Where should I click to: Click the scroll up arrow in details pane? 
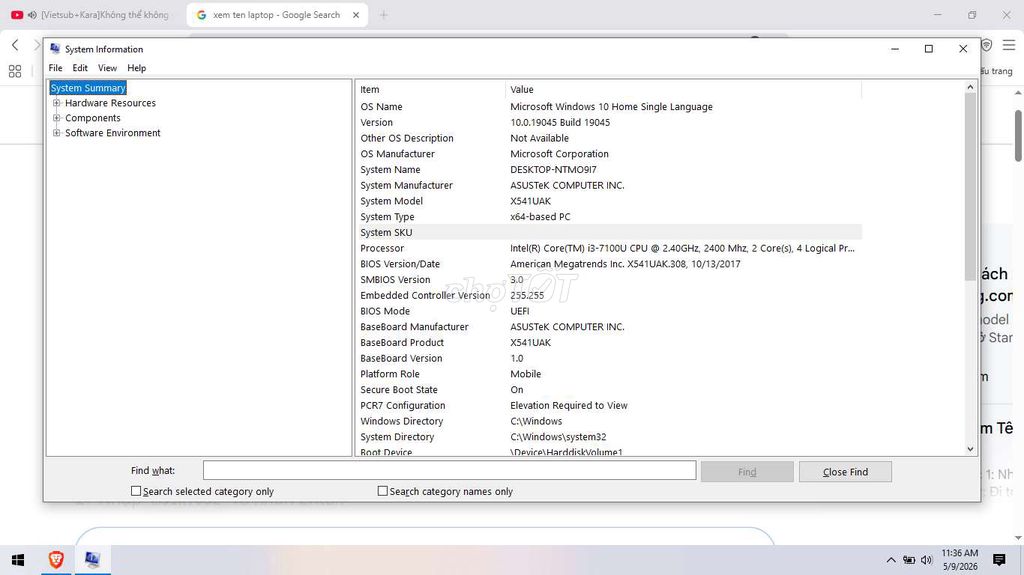pyautogui.click(x=970, y=87)
